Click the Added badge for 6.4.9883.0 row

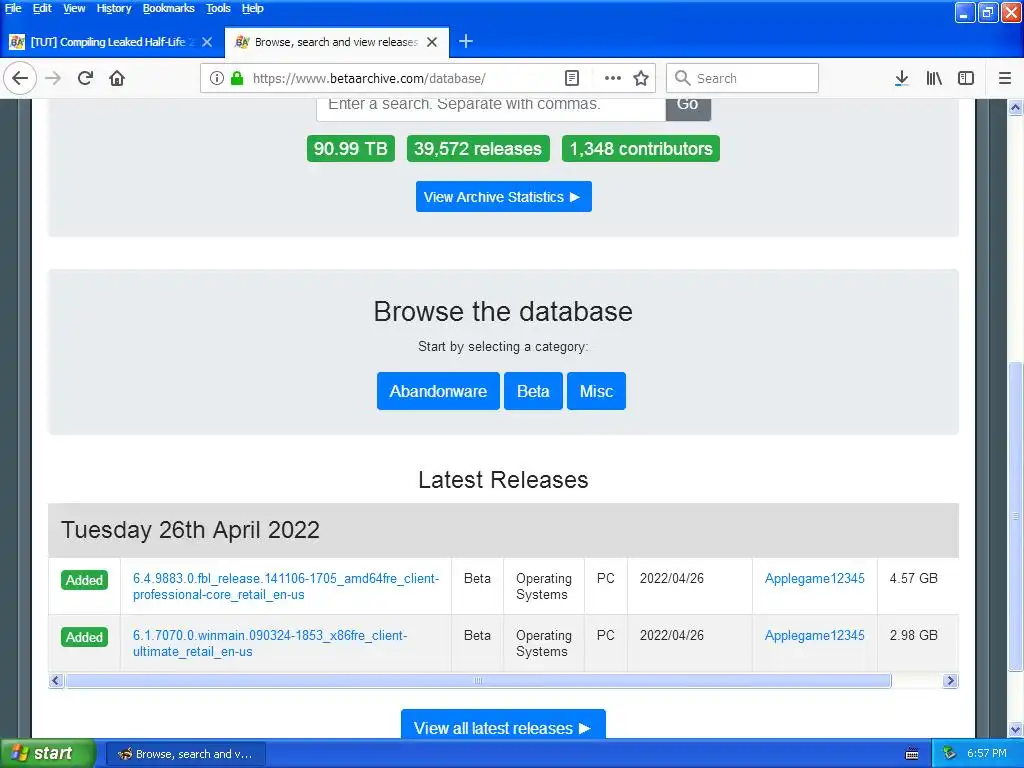84,580
